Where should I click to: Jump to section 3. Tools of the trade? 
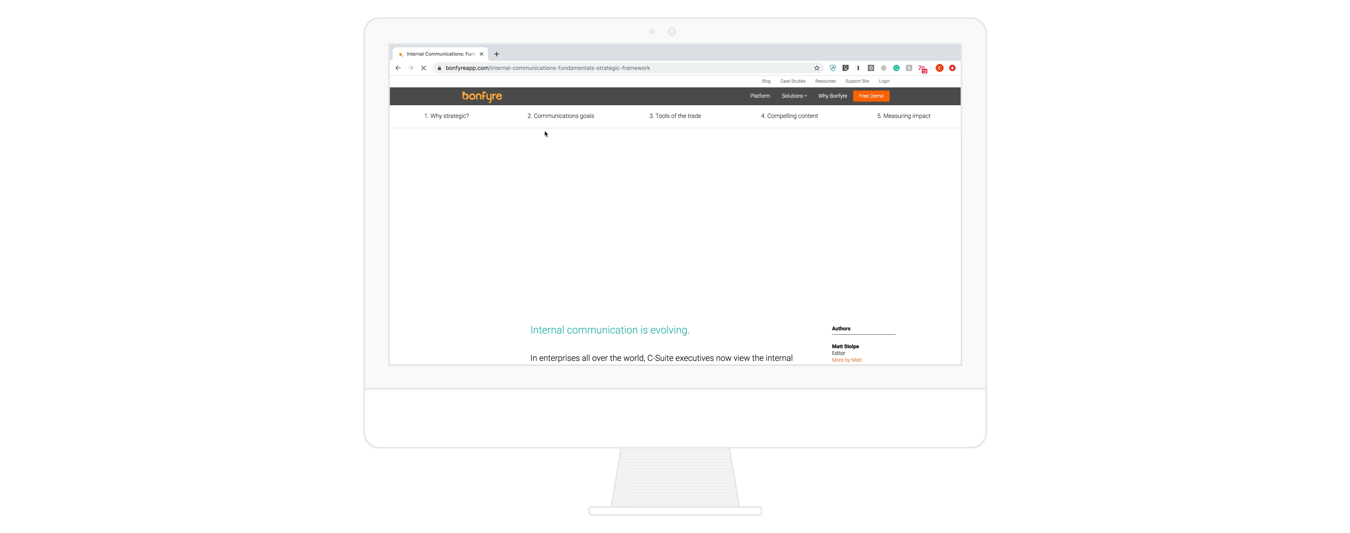pyautogui.click(x=675, y=116)
